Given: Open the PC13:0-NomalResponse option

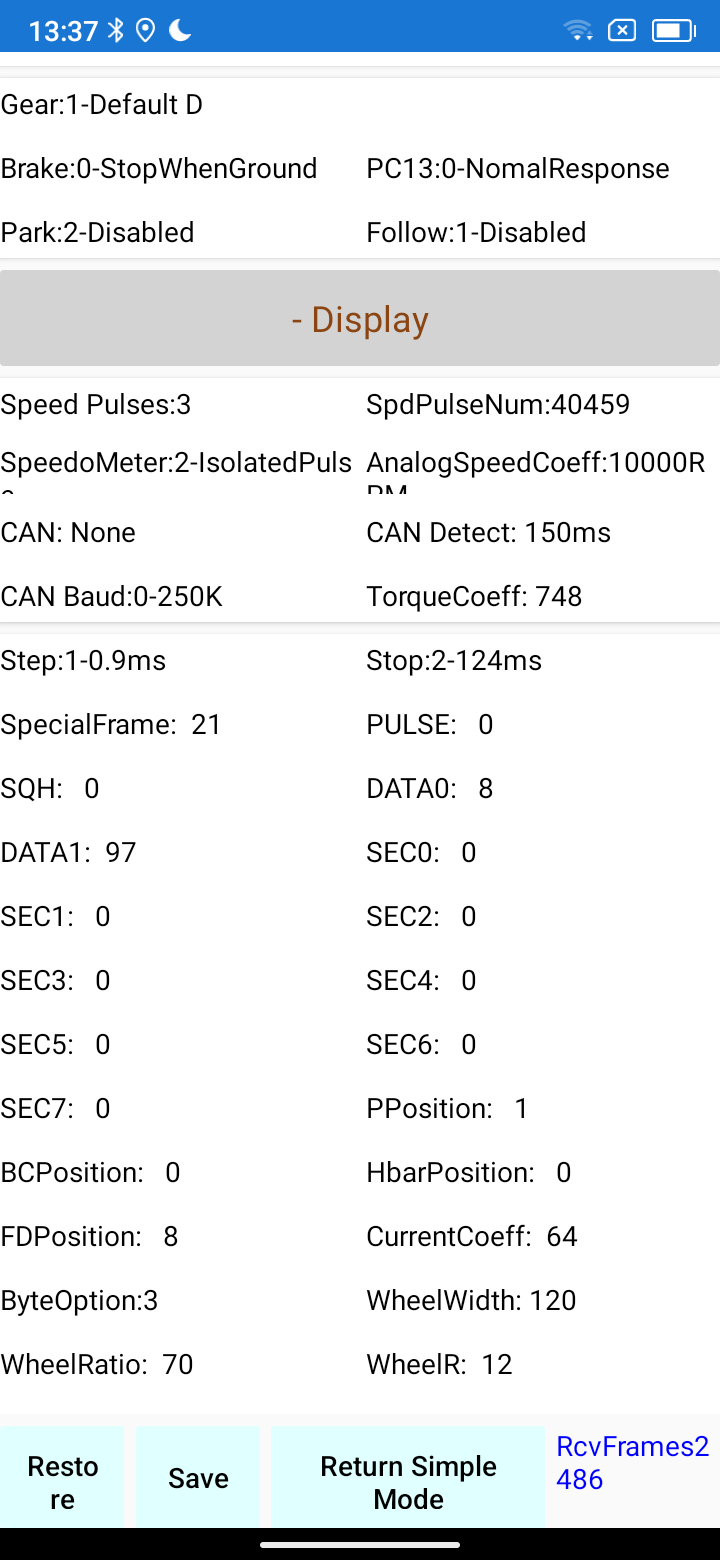Looking at the screenshot, I should (518, 168).
